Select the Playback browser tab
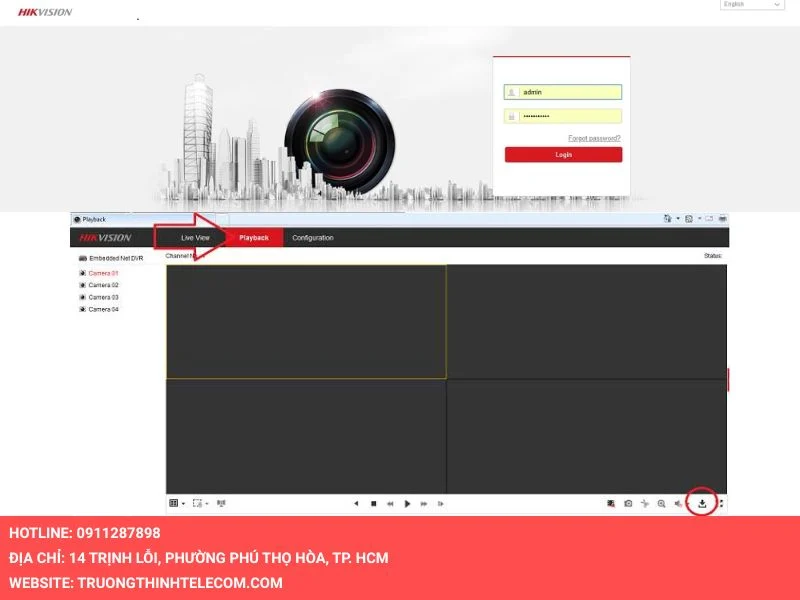 144,219
